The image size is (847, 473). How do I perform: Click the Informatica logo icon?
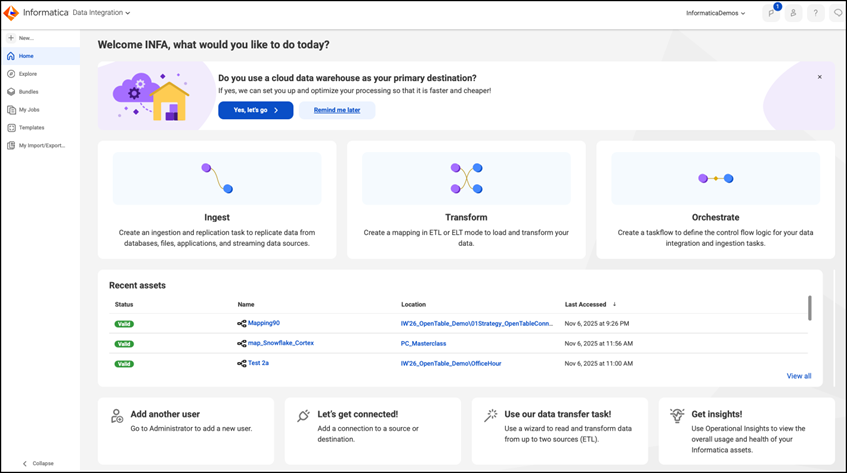[11, 13]
